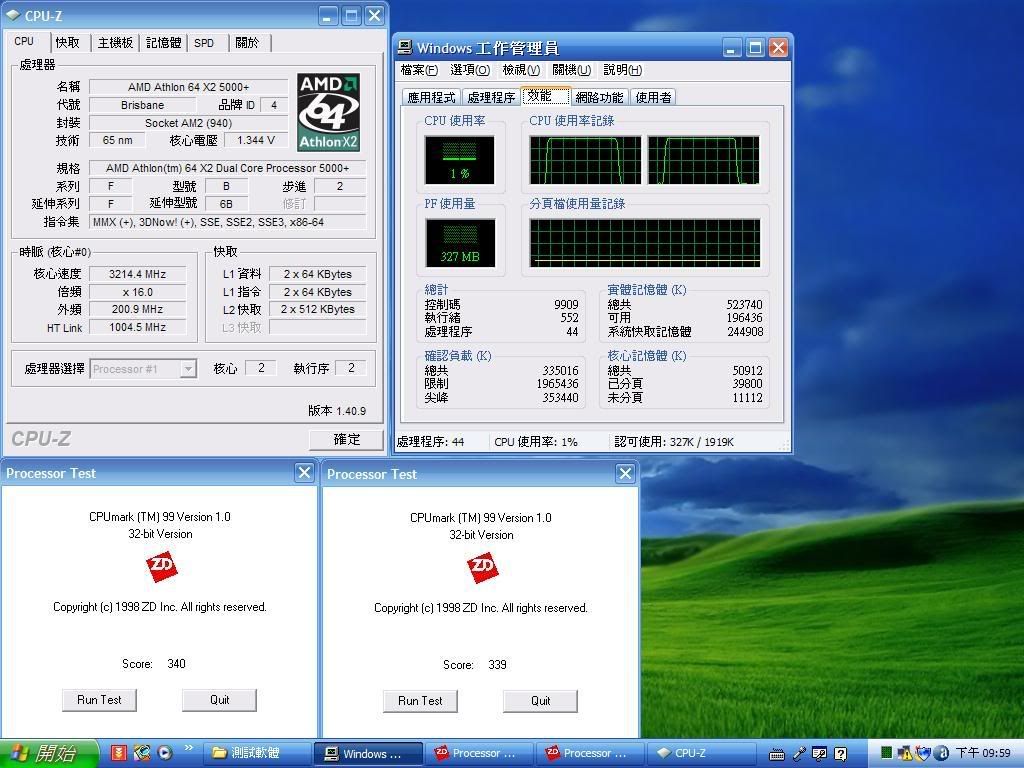Click Quit in left Processor Test
Viewport: 1024px width, 768px height.
coord(219,699)
